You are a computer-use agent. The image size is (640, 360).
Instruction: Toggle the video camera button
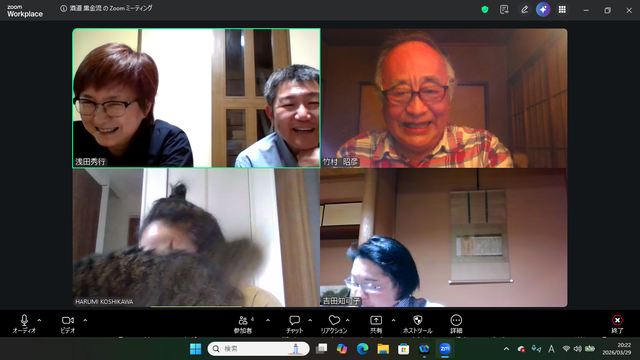(68, 324)
